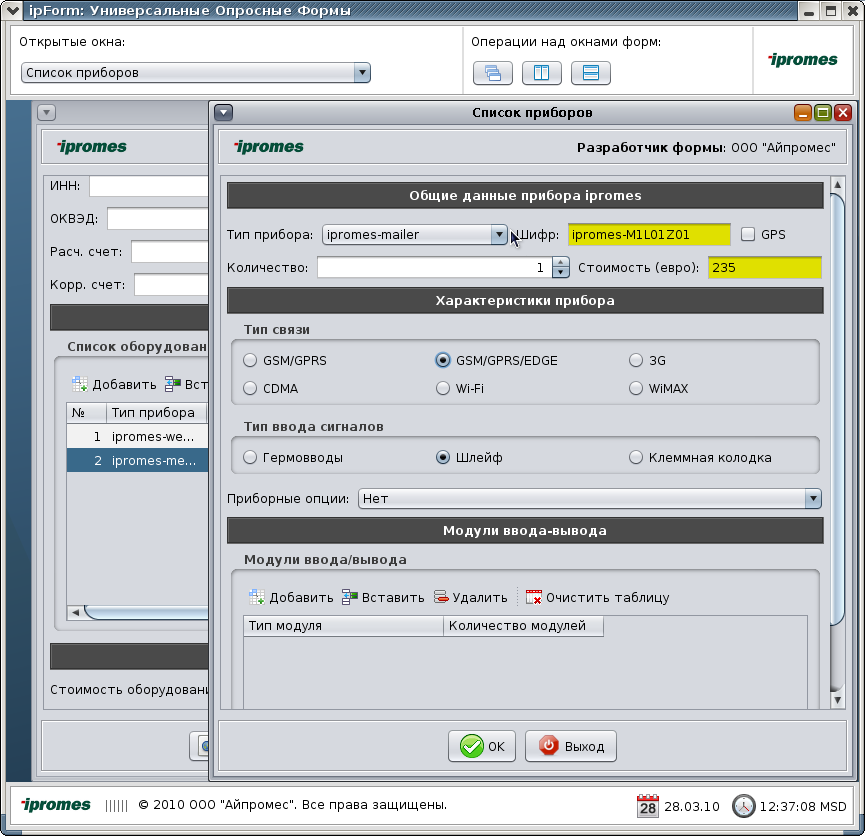
Task: Click the ipromes logo in the status bar
Action: tap(56, 805)
